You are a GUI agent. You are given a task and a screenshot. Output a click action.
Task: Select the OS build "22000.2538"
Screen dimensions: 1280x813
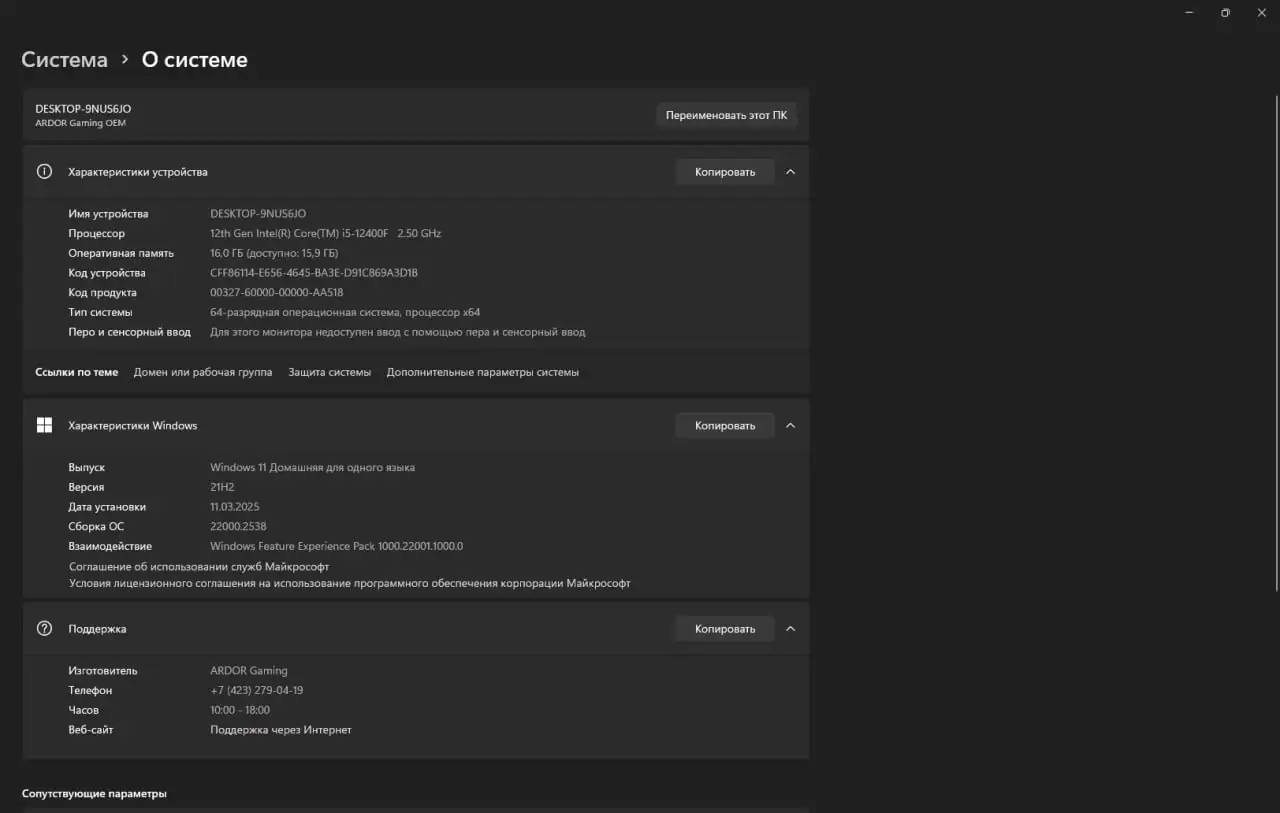pos(238,526)
